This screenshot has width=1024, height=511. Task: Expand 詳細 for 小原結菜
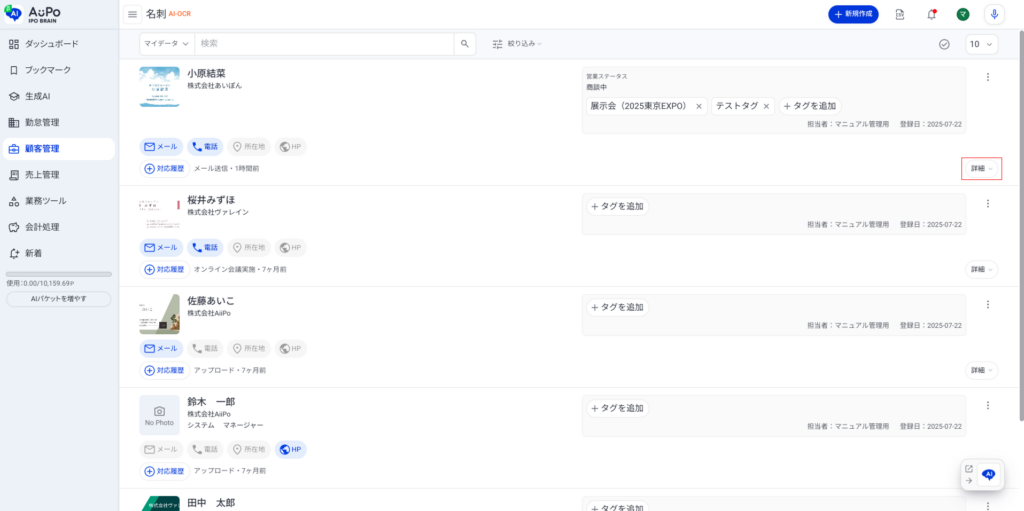pos(981,169)
